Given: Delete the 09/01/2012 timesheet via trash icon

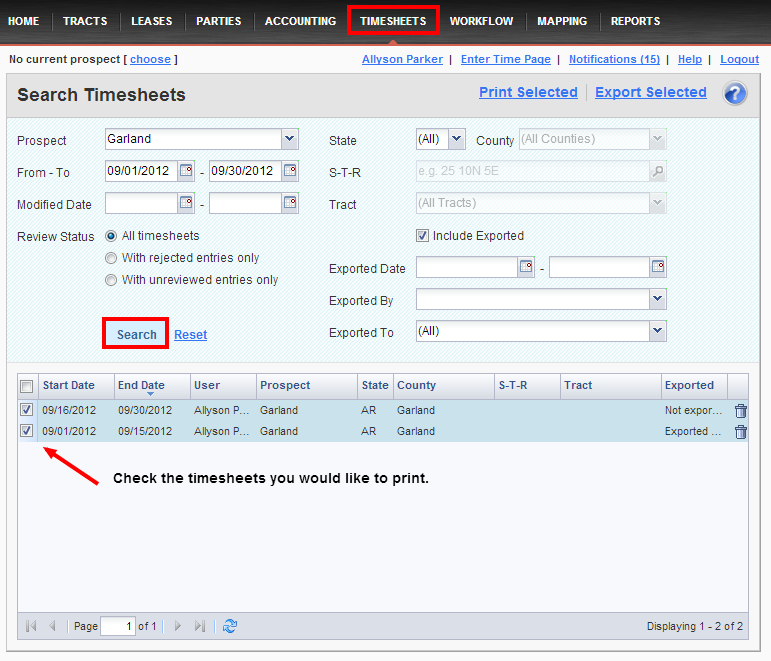Looking at the screenshot, I should tap(740, 432).
